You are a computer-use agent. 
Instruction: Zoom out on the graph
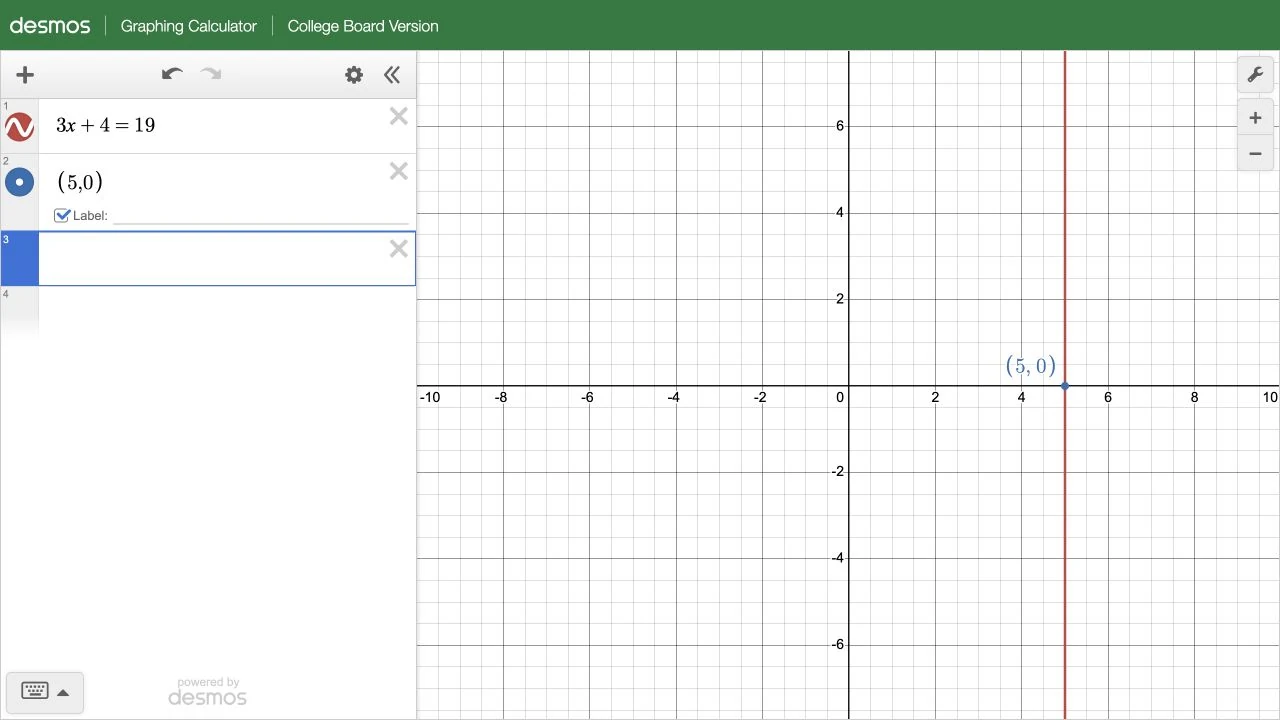[1255, 153]
